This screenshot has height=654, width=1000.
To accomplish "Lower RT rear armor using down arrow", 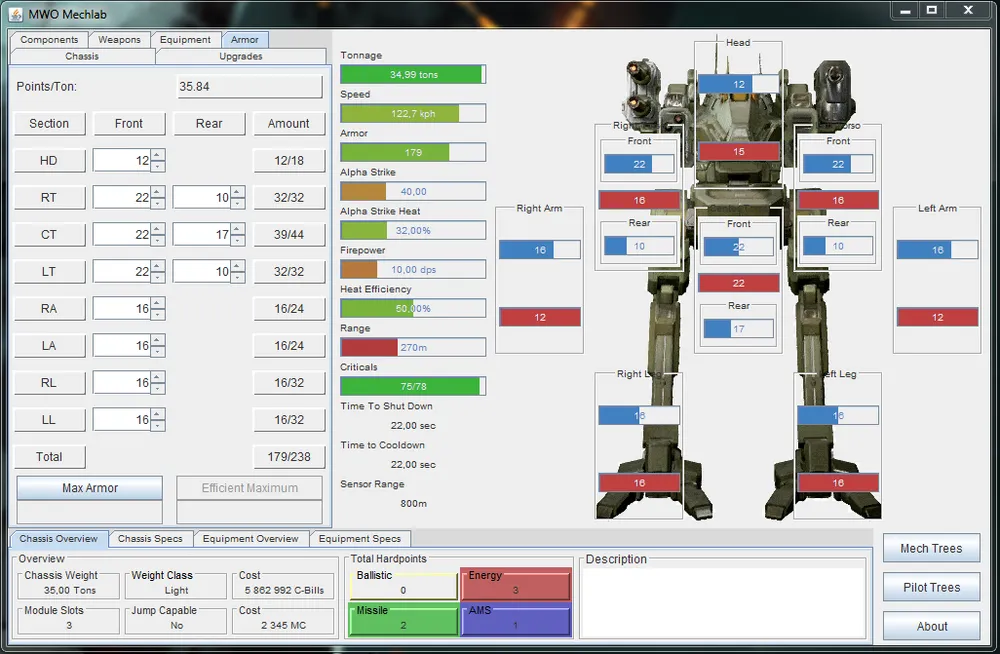I will click(237, 203).
